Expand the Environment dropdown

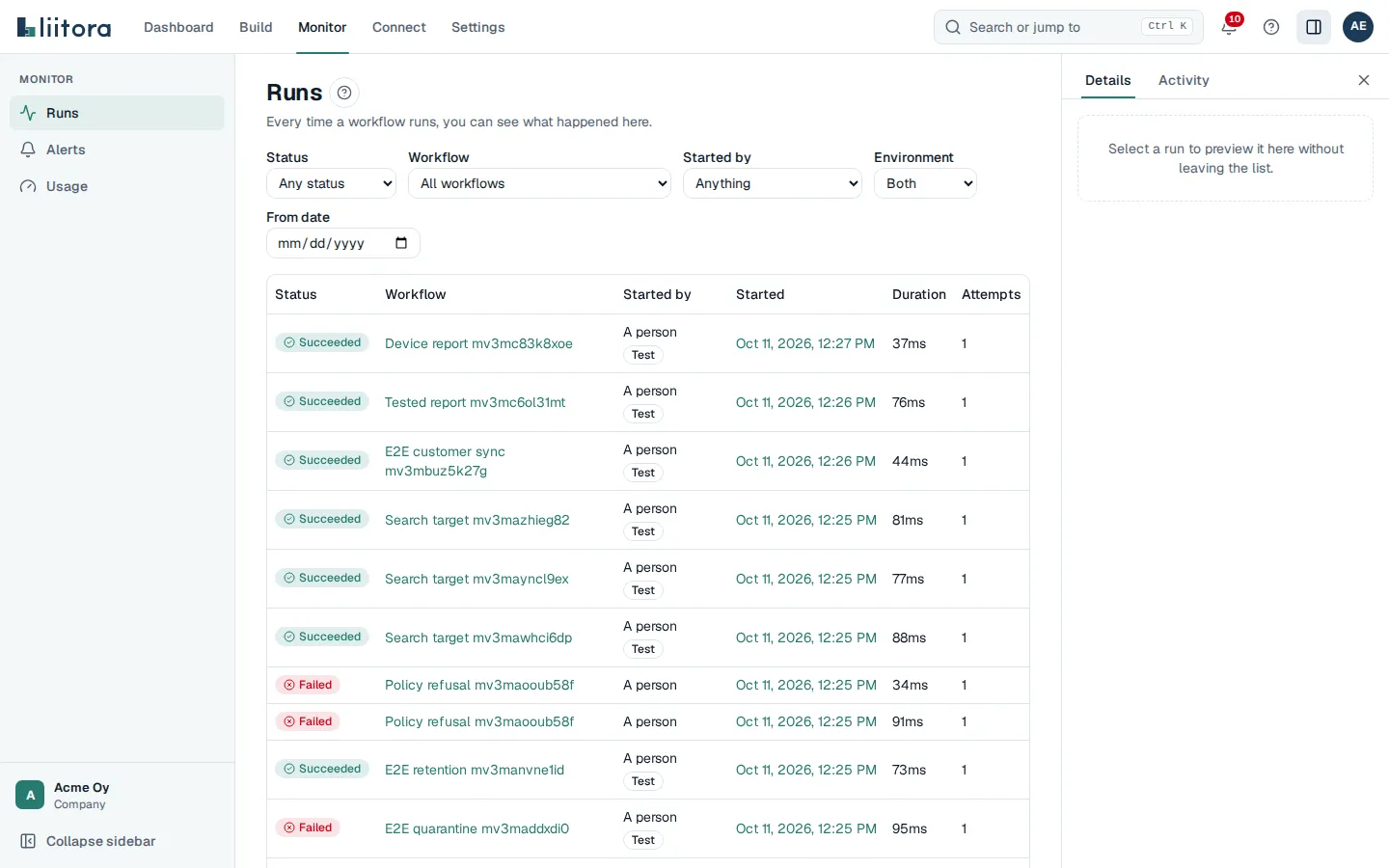[925, 183]
